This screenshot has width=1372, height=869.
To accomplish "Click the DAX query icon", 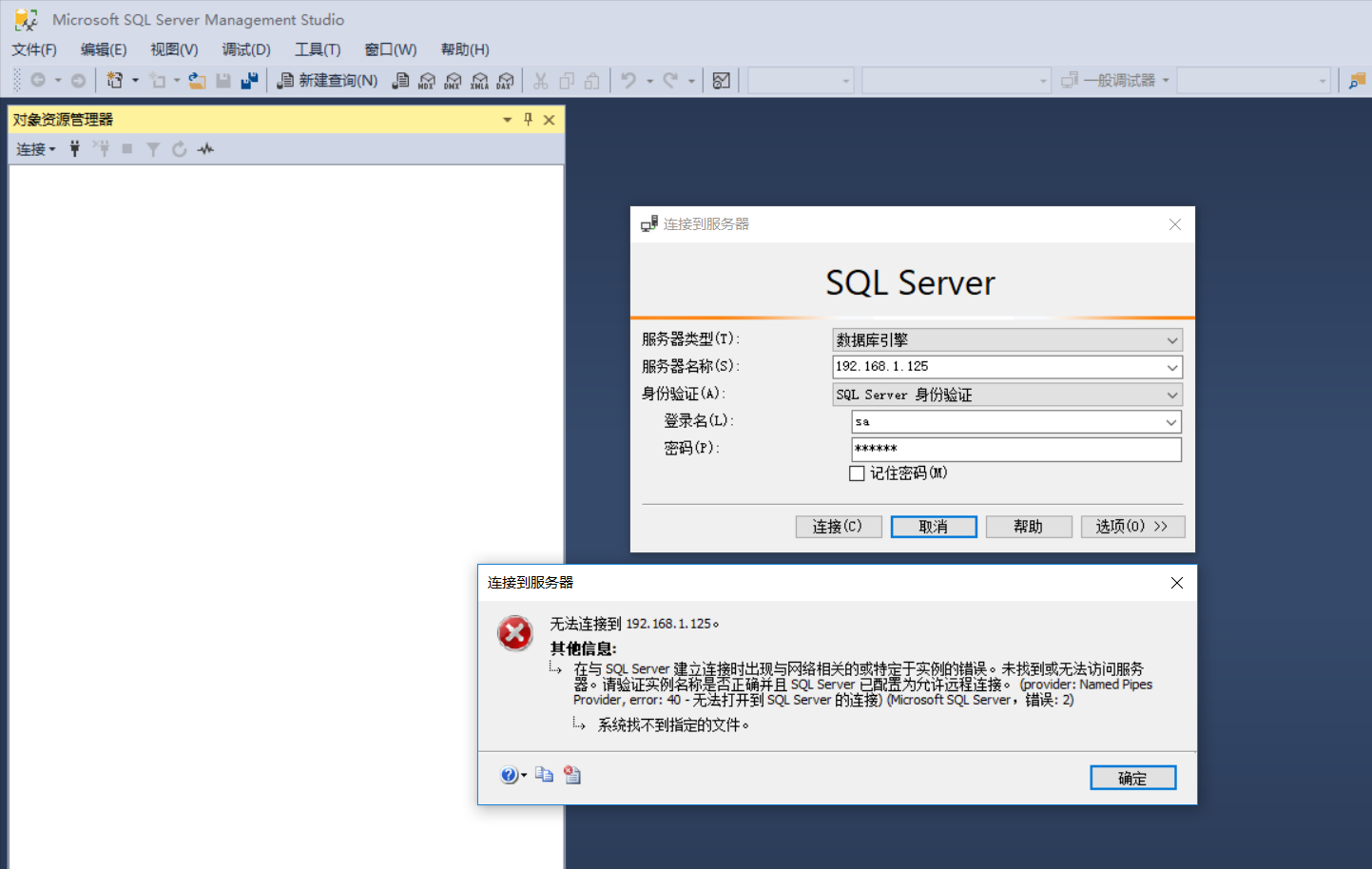I will click(x=504, y=80).
